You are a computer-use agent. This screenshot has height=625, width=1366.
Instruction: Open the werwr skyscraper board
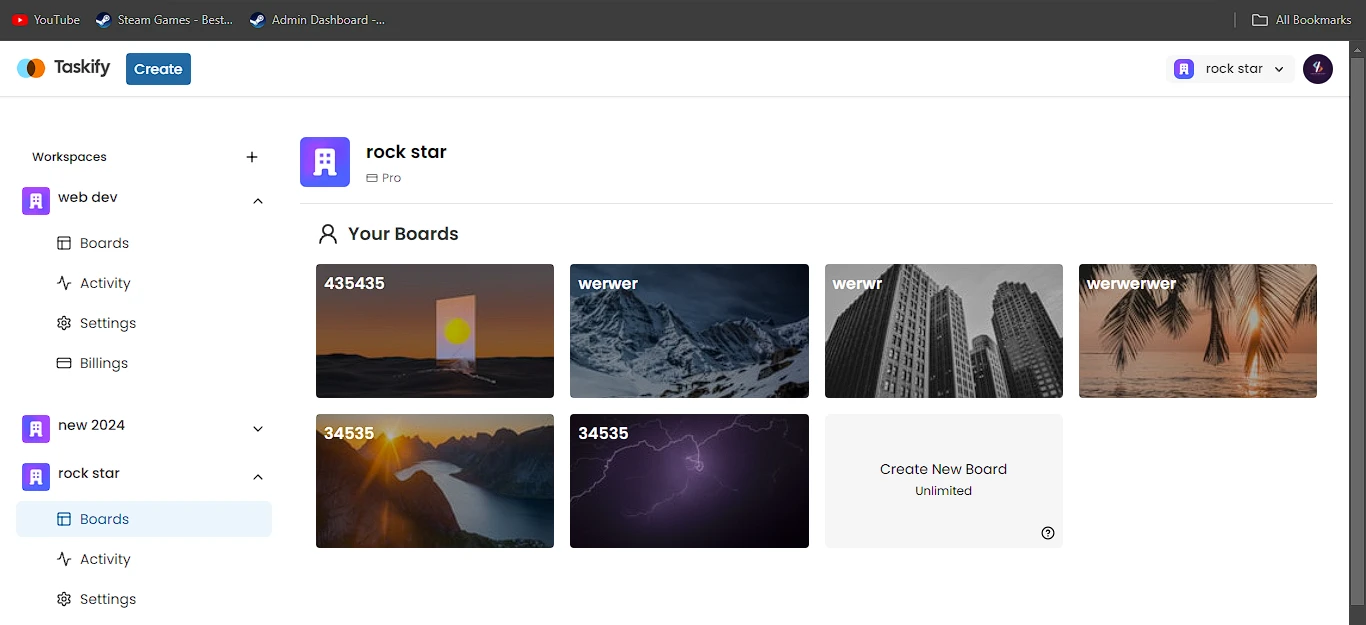pos(944,331)
